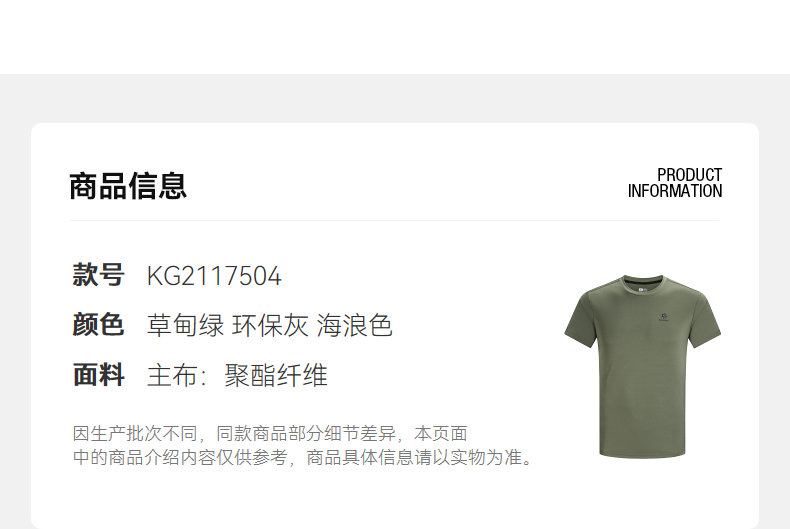The image size is (790, 529).
Task: Click the small chest logo on the t-shirt
Action: pyautogui.click(x=664, y=317)
